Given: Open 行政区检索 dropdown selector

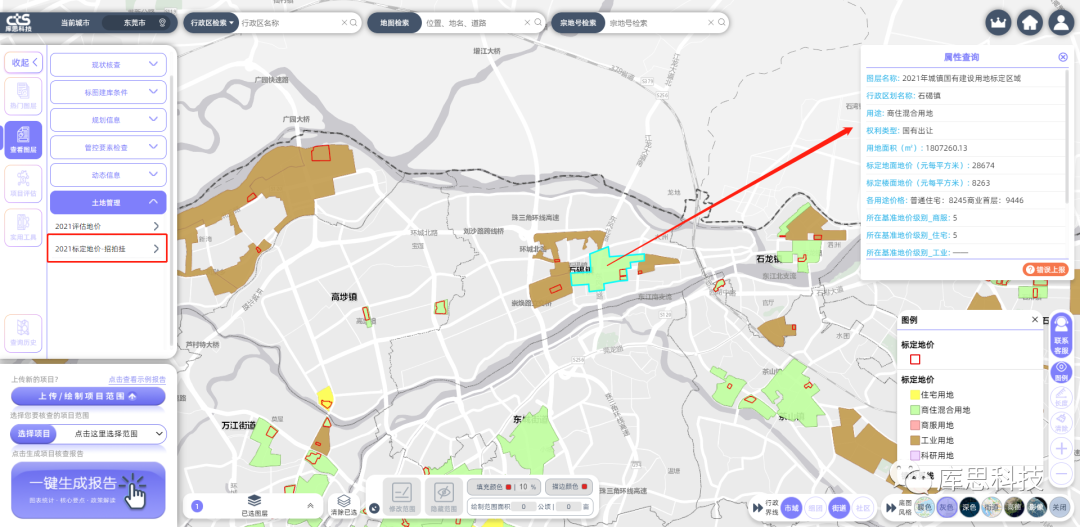Looking at the screenshot, I should click(x=211, y=23).
